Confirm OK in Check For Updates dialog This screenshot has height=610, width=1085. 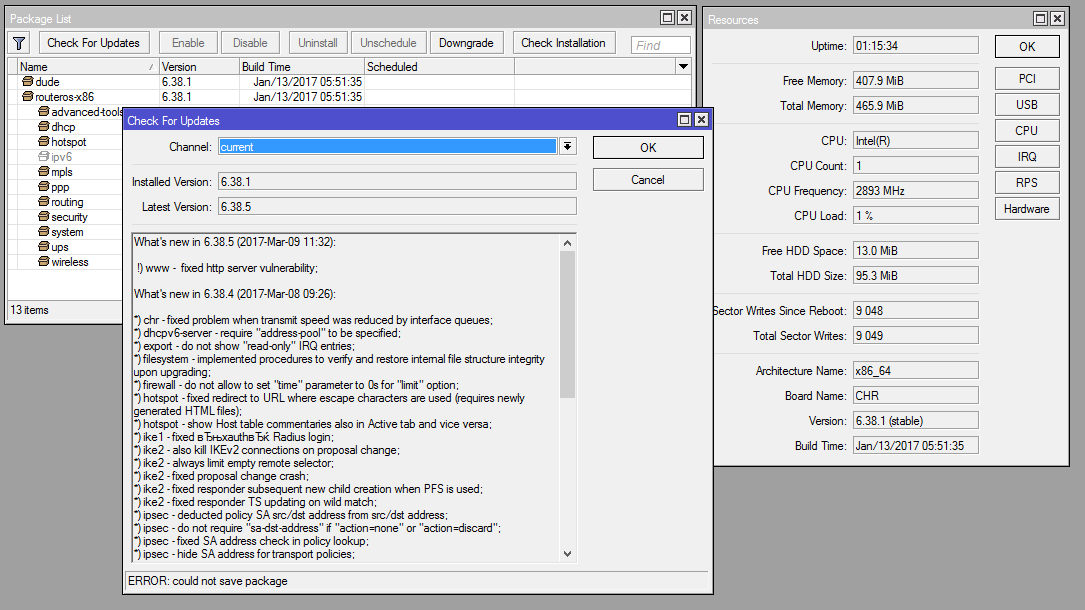[648, 147]
